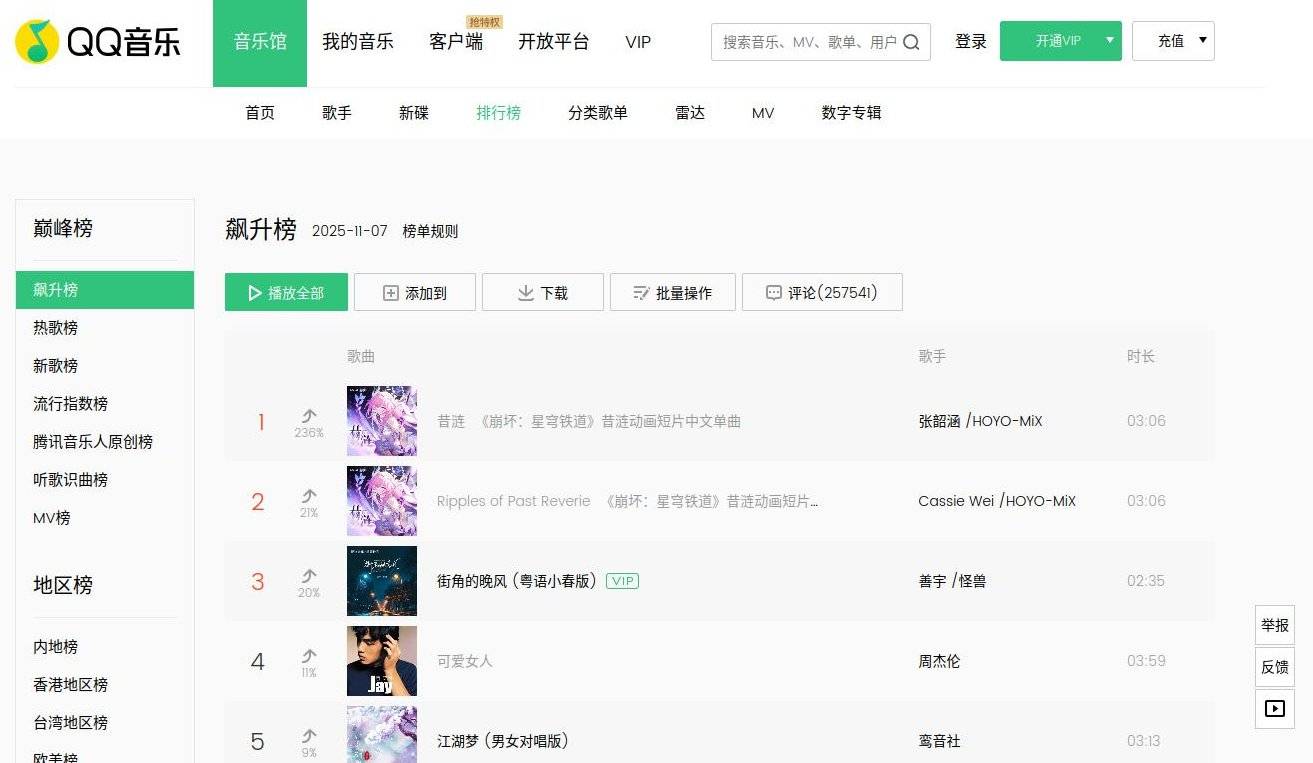Viewport: 1313px width, 763px height.
Task: Select 热歌榜 in the left sidebar
Action: tap(56, 328)
